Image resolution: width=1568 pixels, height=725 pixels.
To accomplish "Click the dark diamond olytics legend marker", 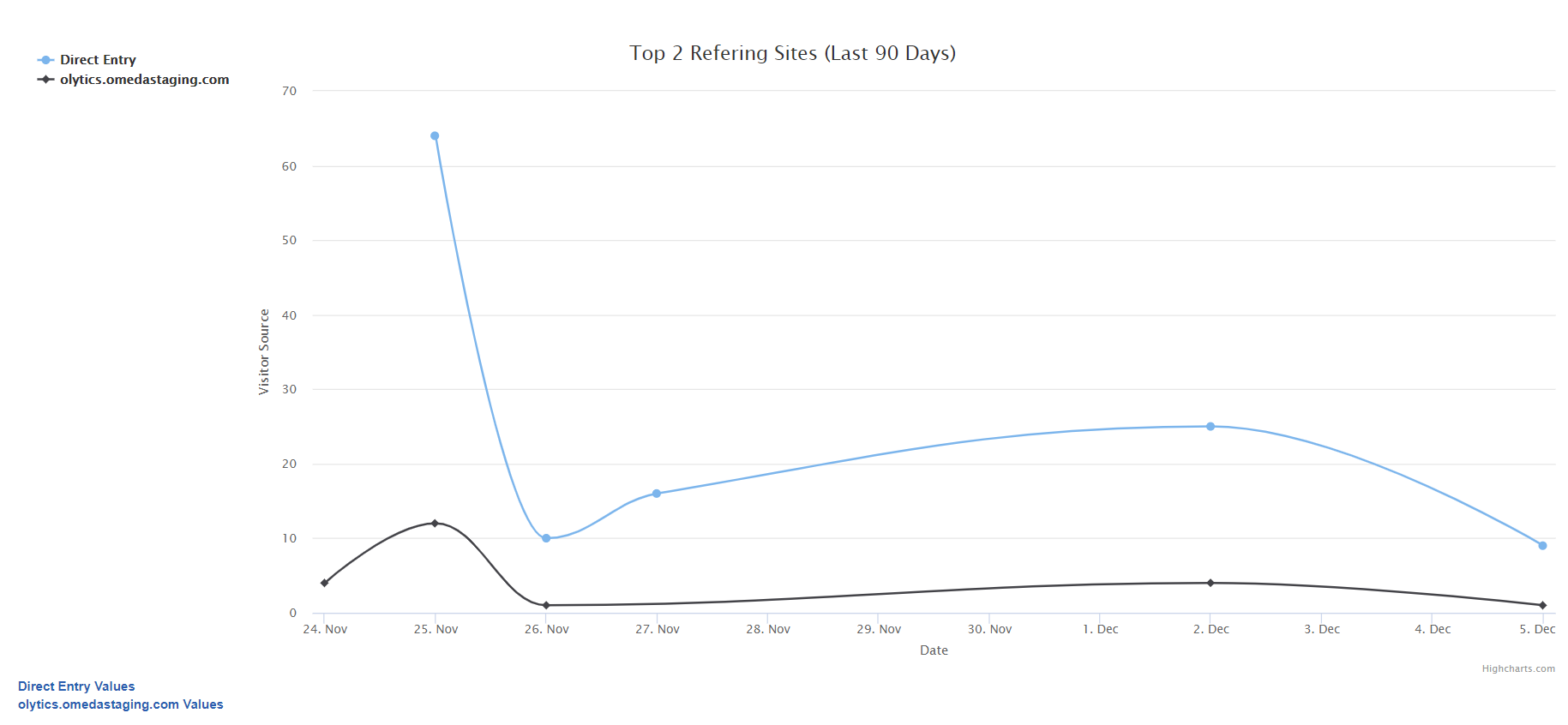I will 46,80.
